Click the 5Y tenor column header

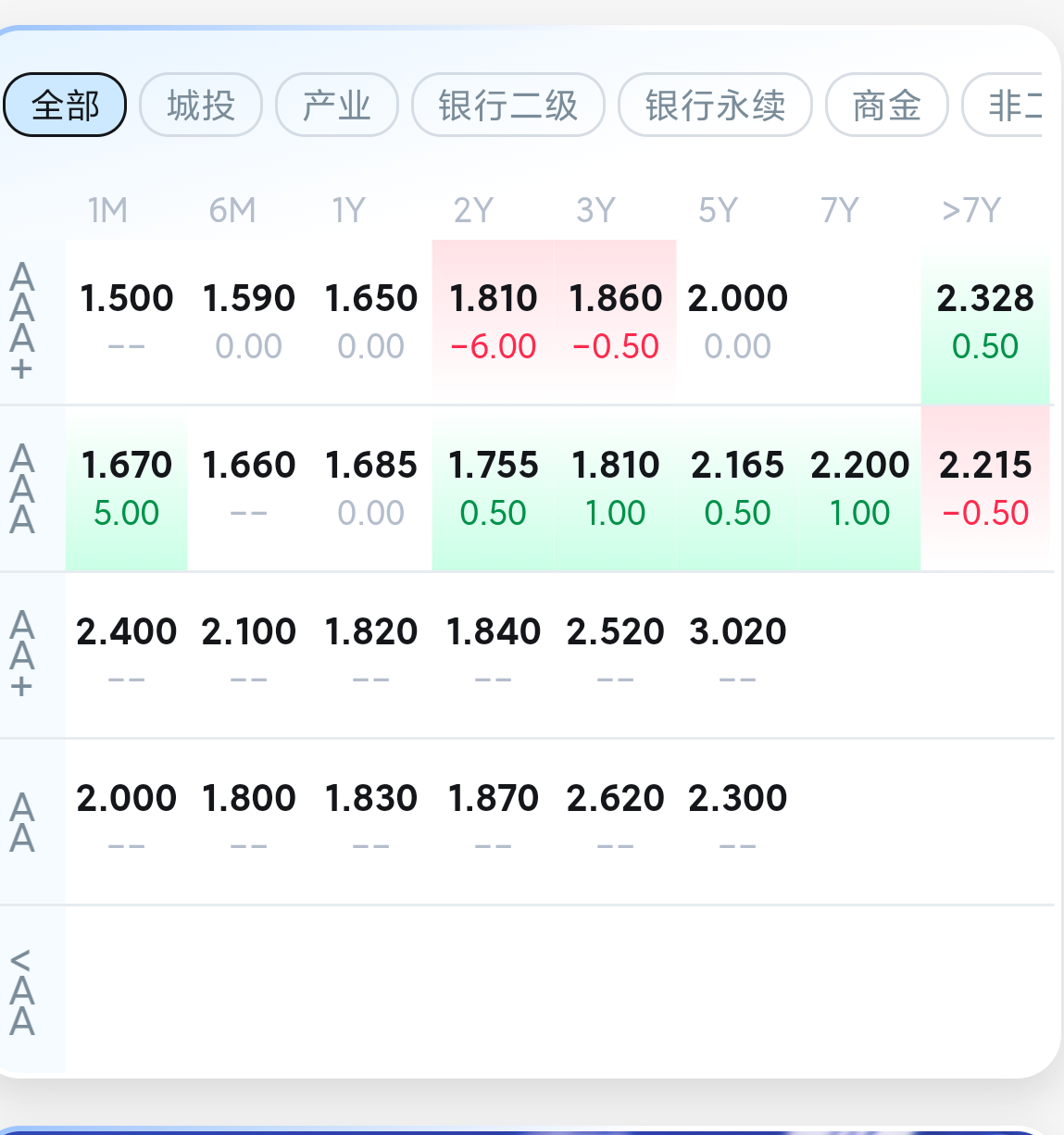(x=718, y=211)
